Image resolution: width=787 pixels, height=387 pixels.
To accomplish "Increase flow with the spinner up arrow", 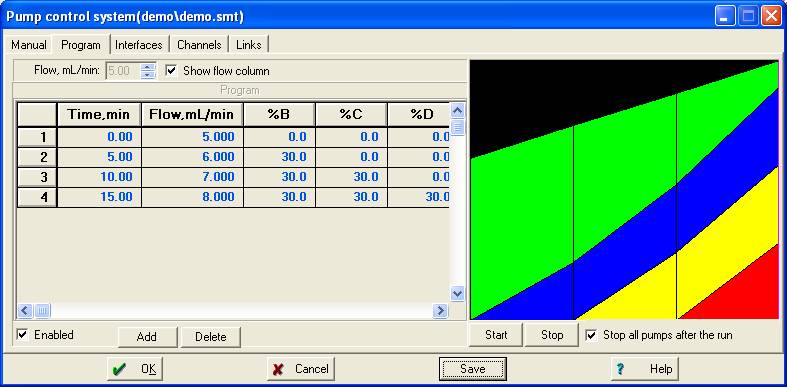I will (148, 67).
